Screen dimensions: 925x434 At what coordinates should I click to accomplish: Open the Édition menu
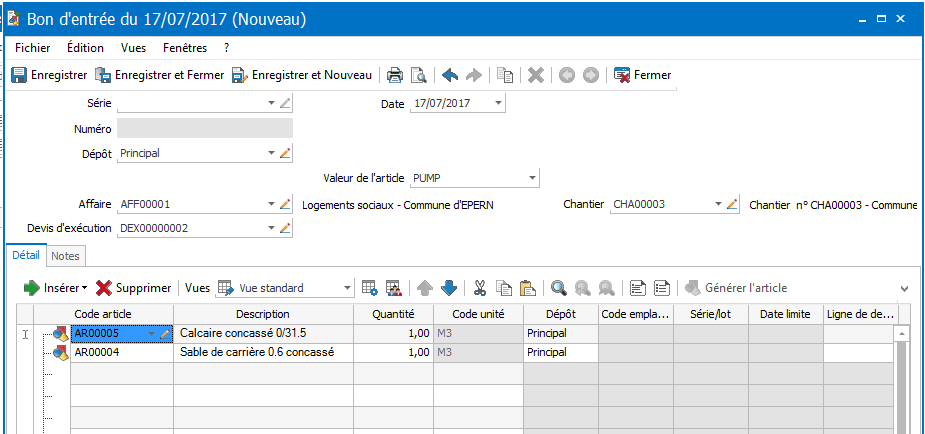pos(85,47)
